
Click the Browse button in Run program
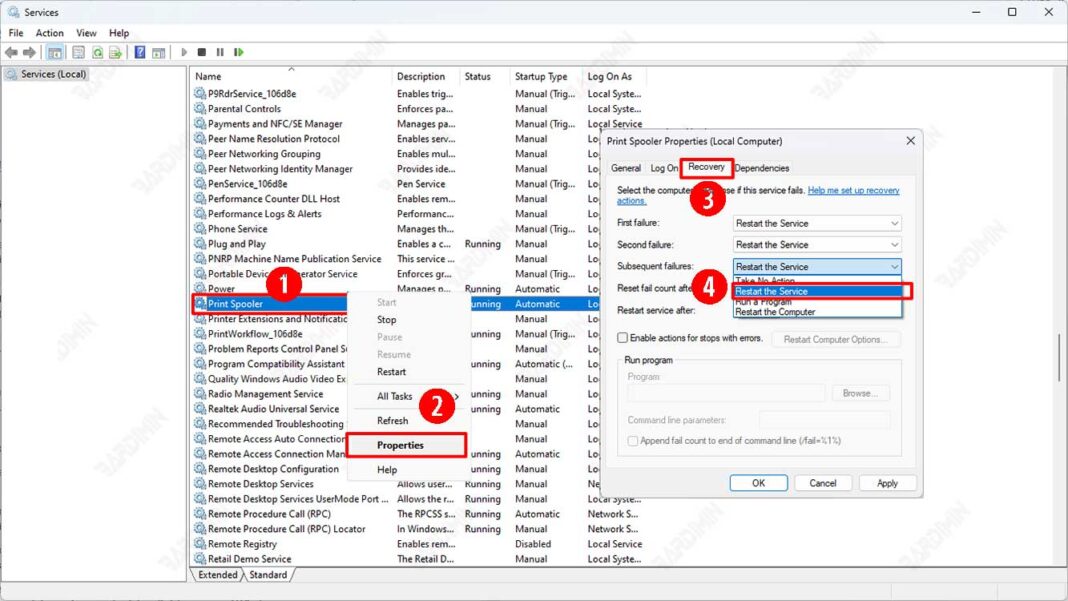pyautogui.click(x=860, y=392)
